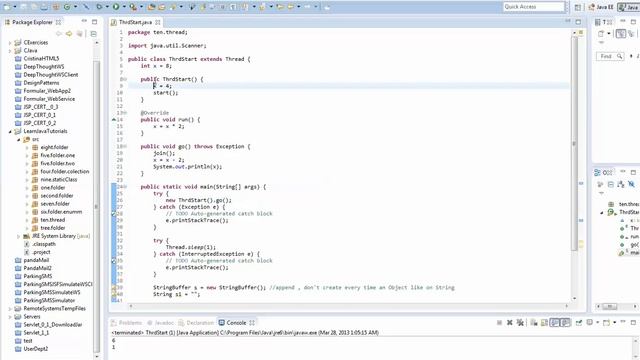Switch to the Javadoc tab
This screenshot has height=360, width=640.
[x=160, y=323]
